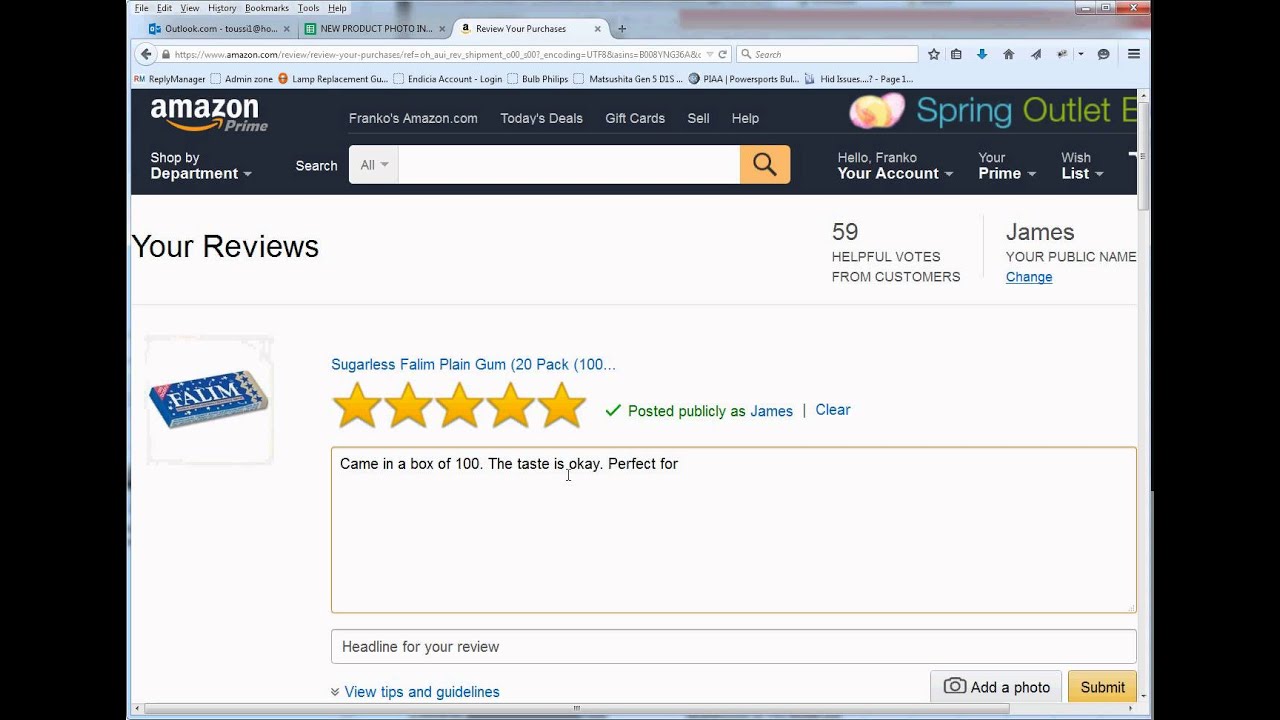Open the Tools menu

308,8
